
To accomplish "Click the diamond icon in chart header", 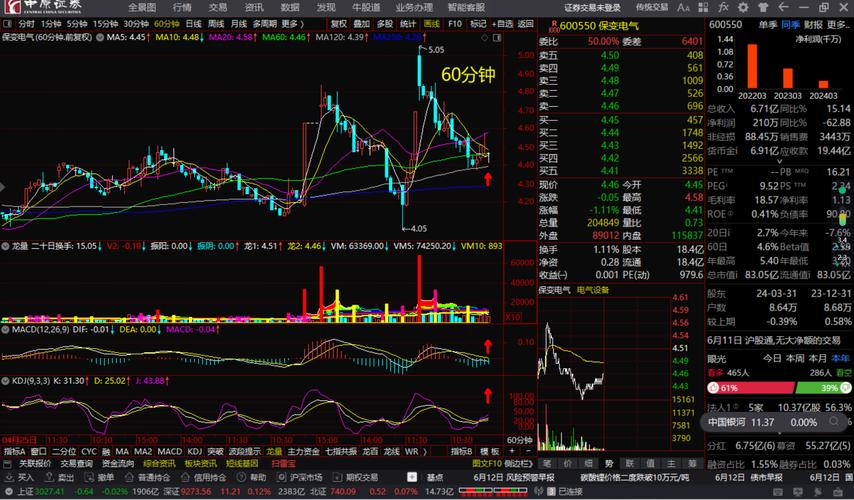I will tap(485, 38).
